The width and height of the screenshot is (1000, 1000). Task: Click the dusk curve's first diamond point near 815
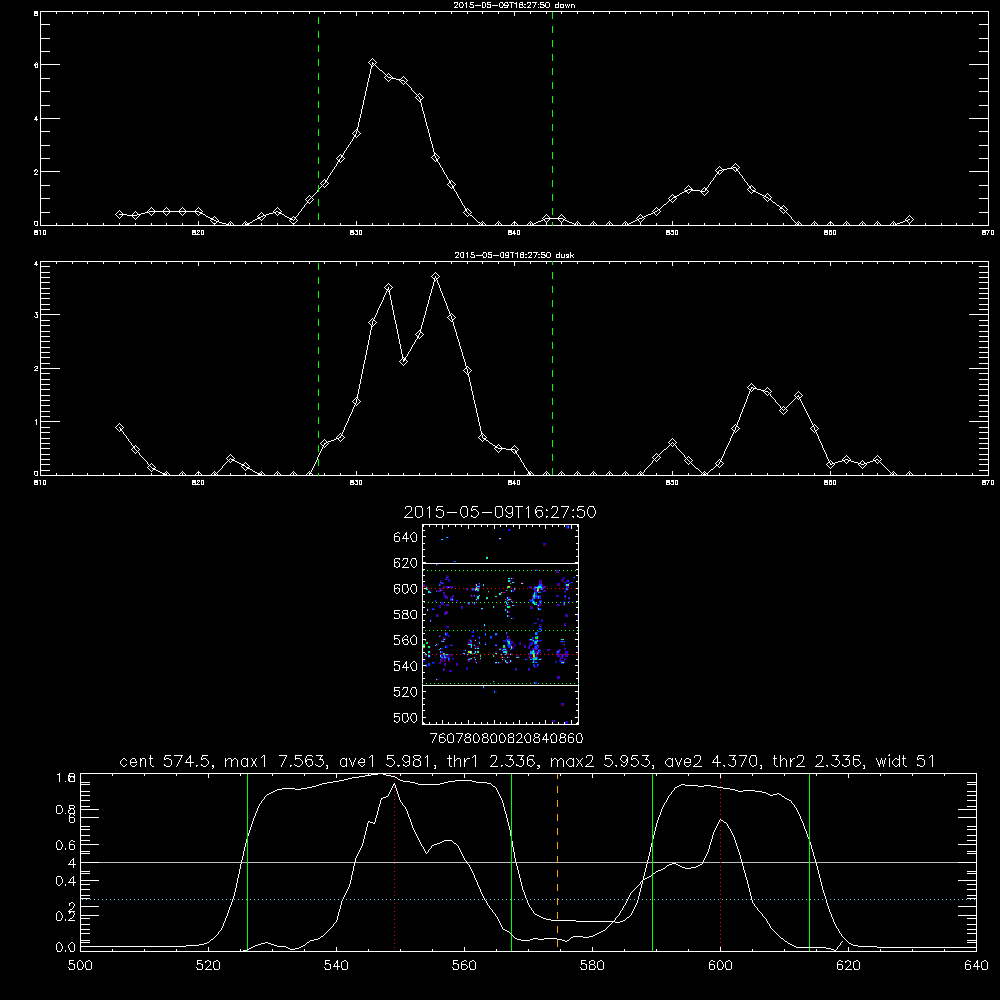(119, 427)
